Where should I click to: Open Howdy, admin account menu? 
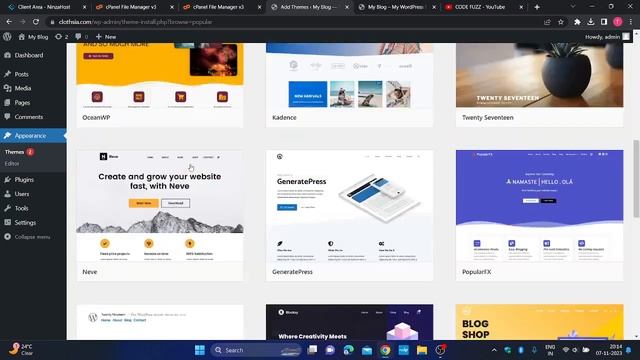click(x=607, y=37)
